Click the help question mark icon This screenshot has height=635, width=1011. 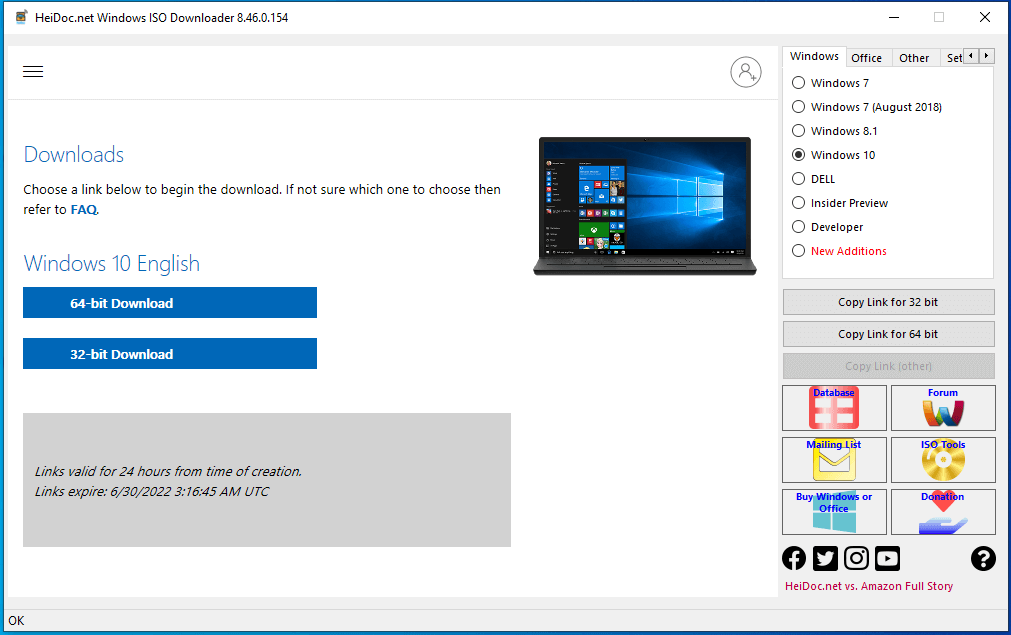pyautogui.click(x=983, y=558)
